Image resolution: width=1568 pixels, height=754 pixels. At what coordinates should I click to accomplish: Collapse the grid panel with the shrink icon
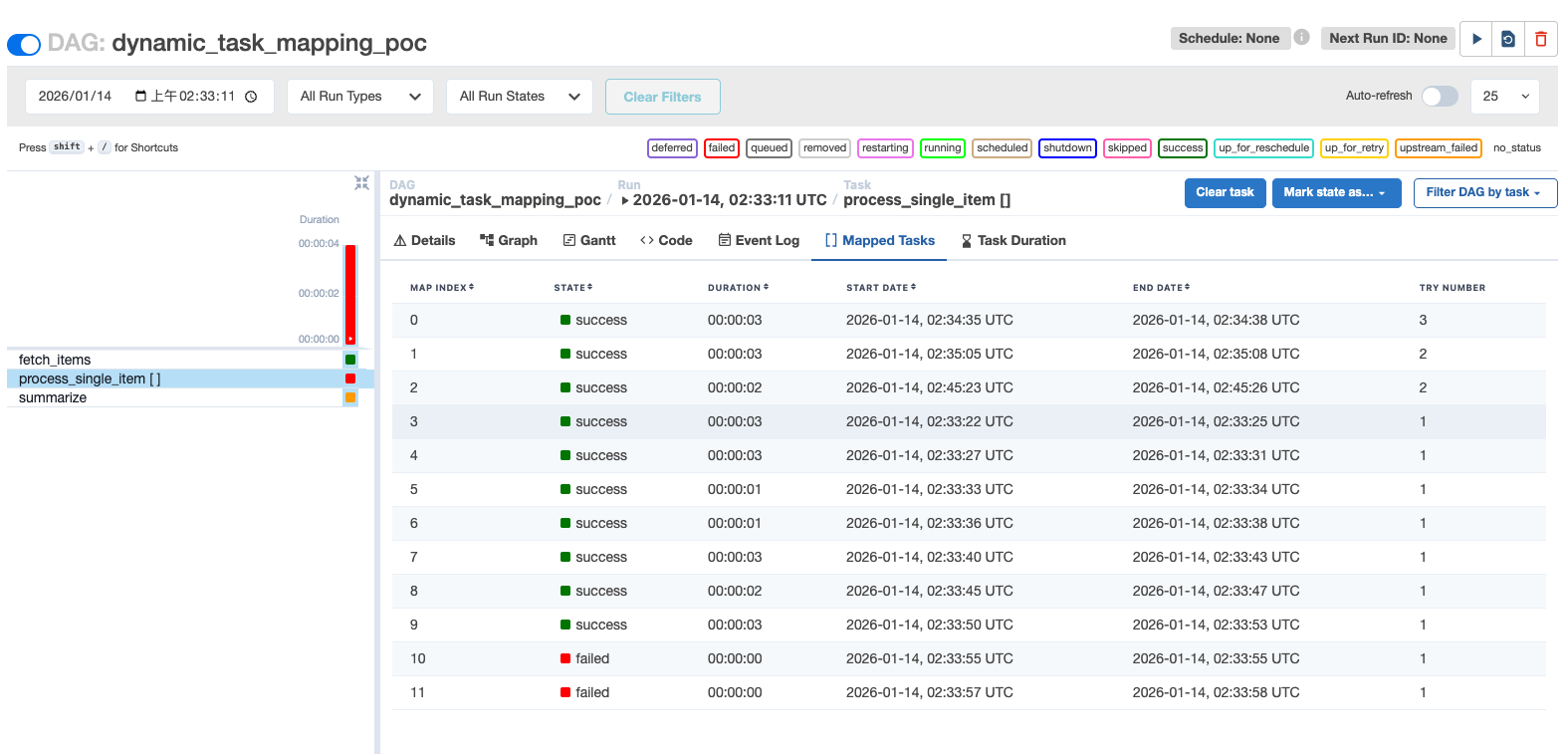tap(361, 183)
